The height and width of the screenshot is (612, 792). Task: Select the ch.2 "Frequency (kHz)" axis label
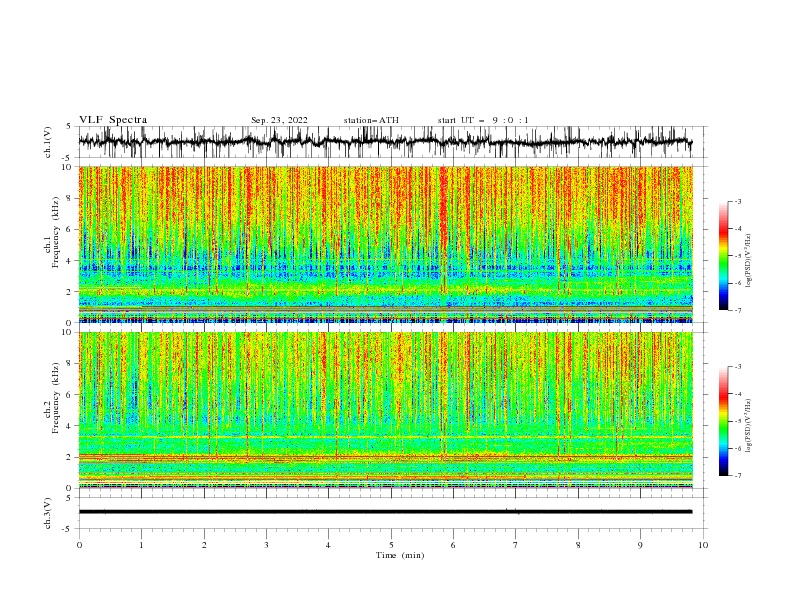click(56, 398)
